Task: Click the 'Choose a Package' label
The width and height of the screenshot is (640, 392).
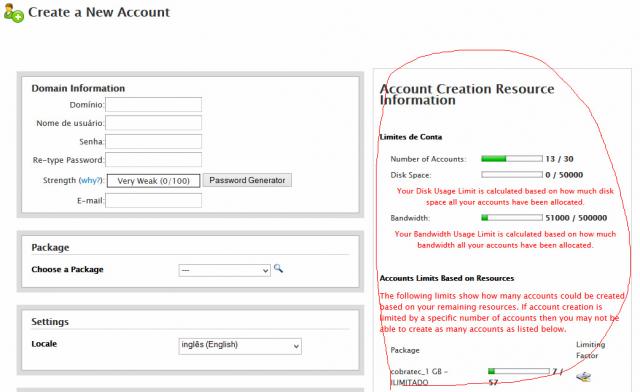Action: tap(67, 270)
